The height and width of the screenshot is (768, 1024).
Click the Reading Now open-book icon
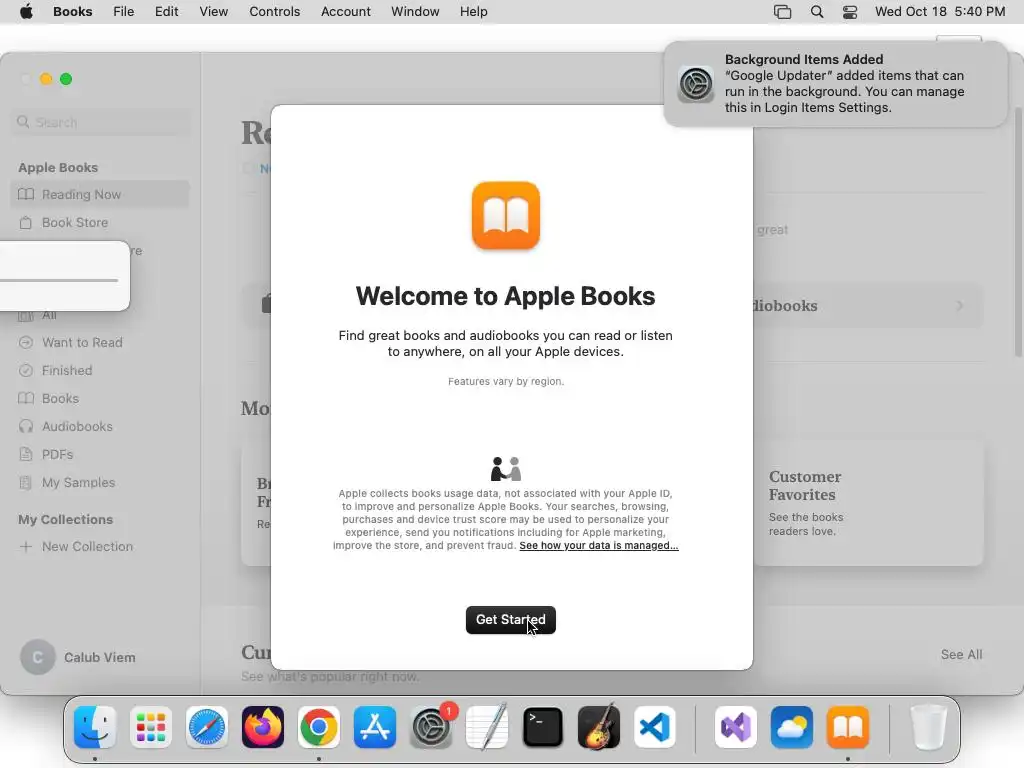(26, 195)
